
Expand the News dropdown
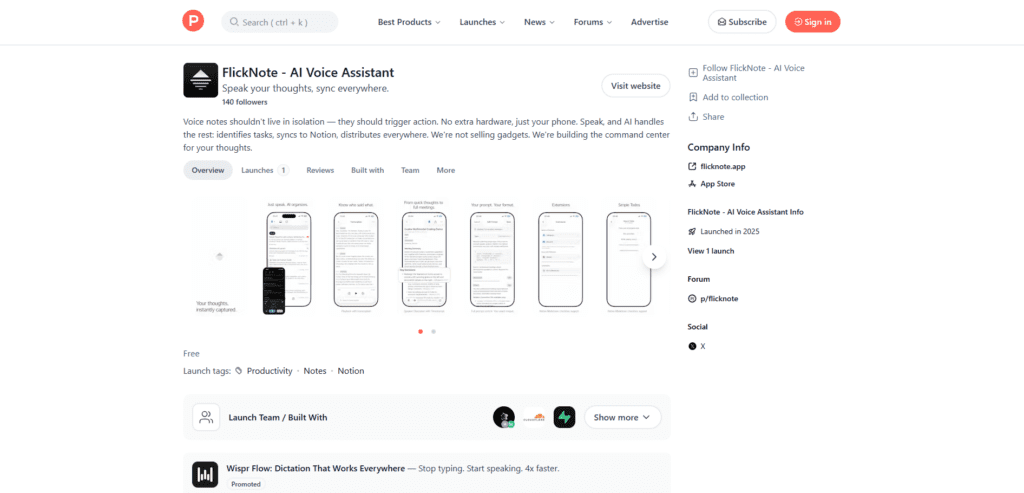click(539, 22)
